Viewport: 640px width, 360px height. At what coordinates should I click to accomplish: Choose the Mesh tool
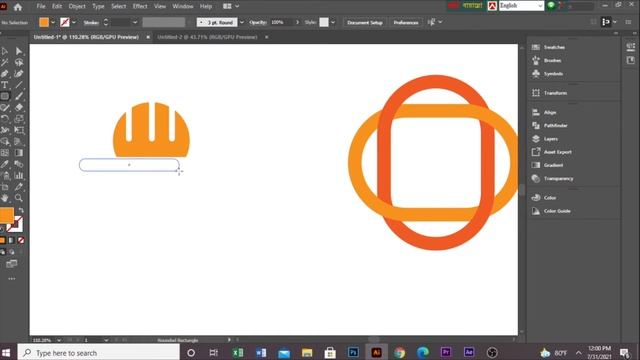click(x=5, y=153)
